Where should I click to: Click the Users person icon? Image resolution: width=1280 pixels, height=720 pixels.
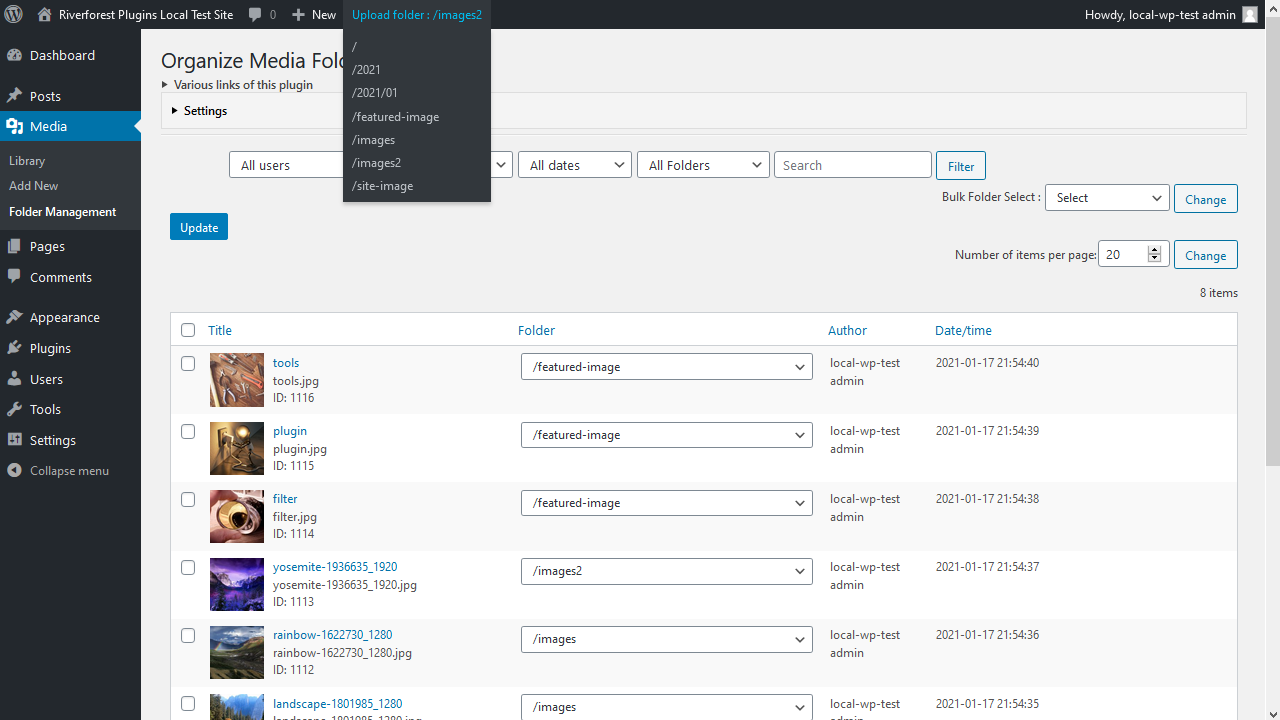14,379
